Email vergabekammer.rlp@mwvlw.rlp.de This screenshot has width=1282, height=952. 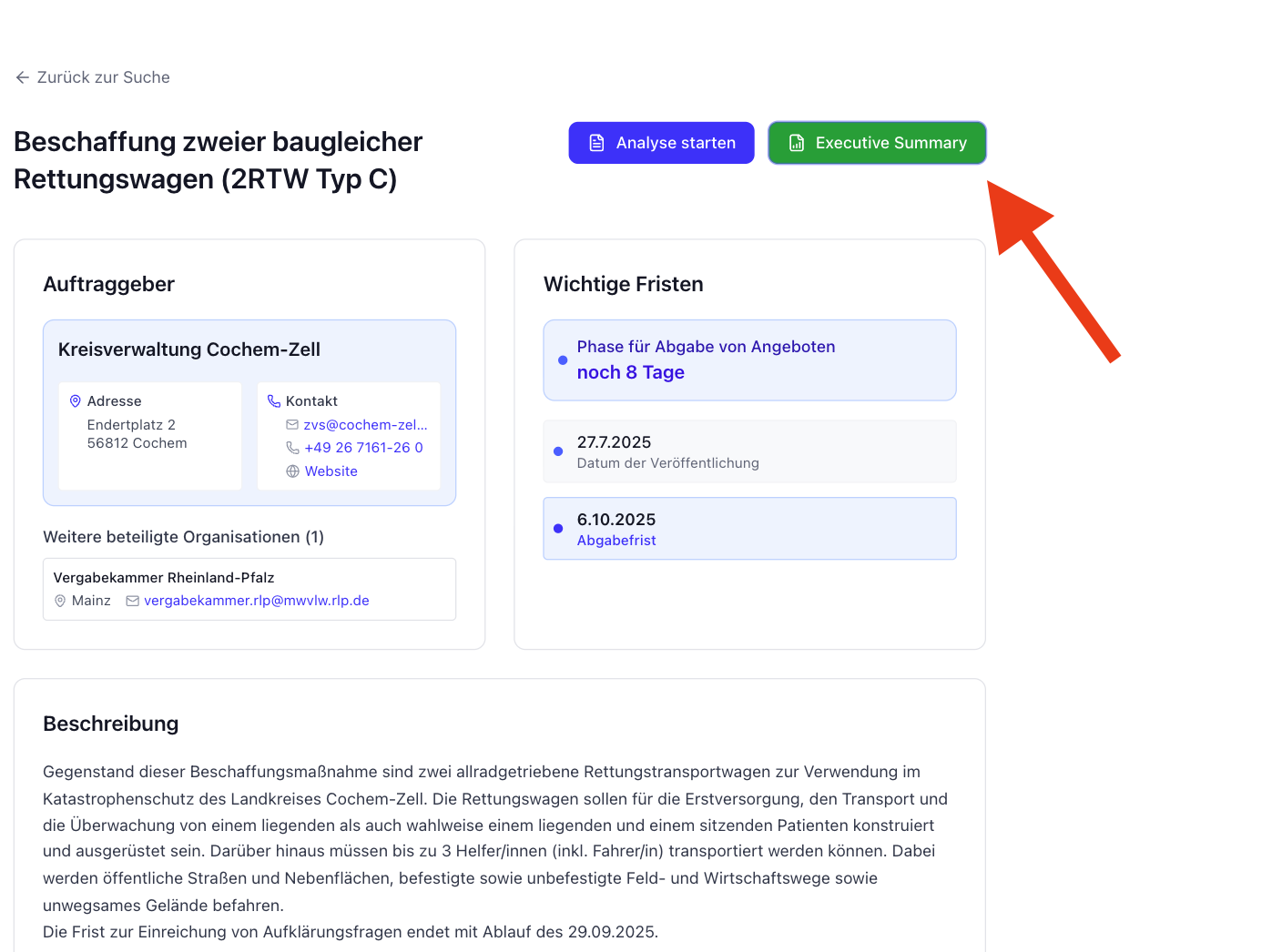coord(256,601)
